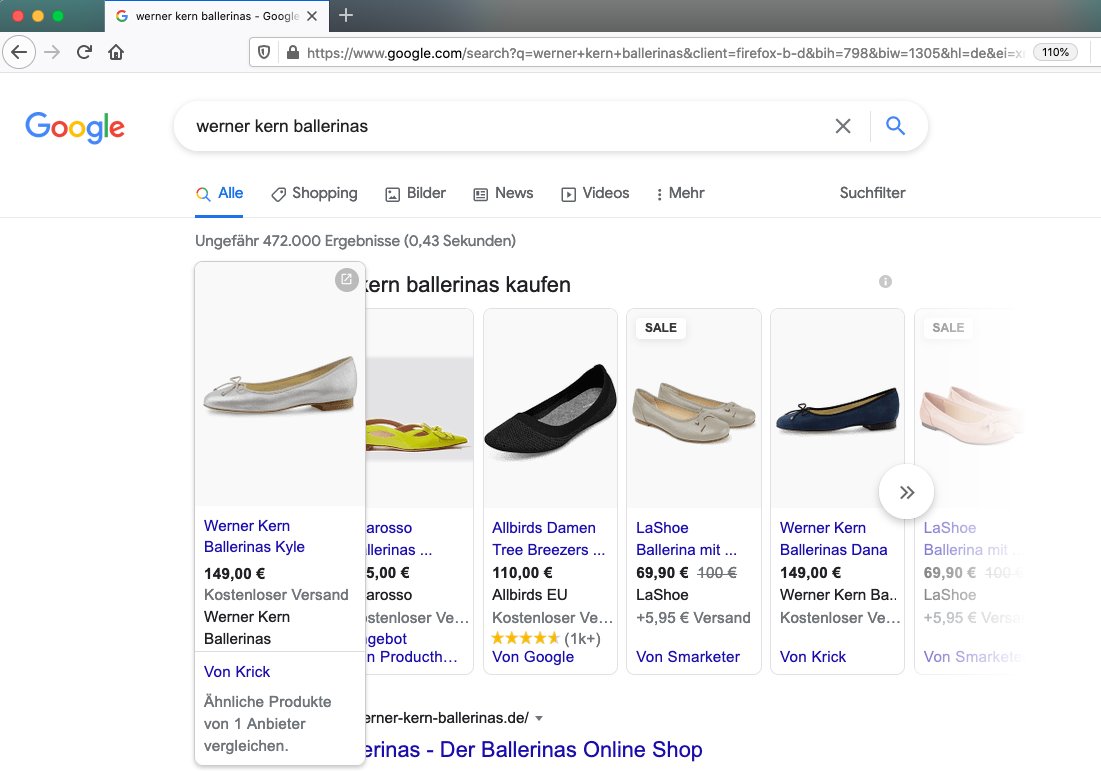Open Werner Kern Ballerinas Dana link
Screen dimensions: 1101x771
(x=833, y=539)
